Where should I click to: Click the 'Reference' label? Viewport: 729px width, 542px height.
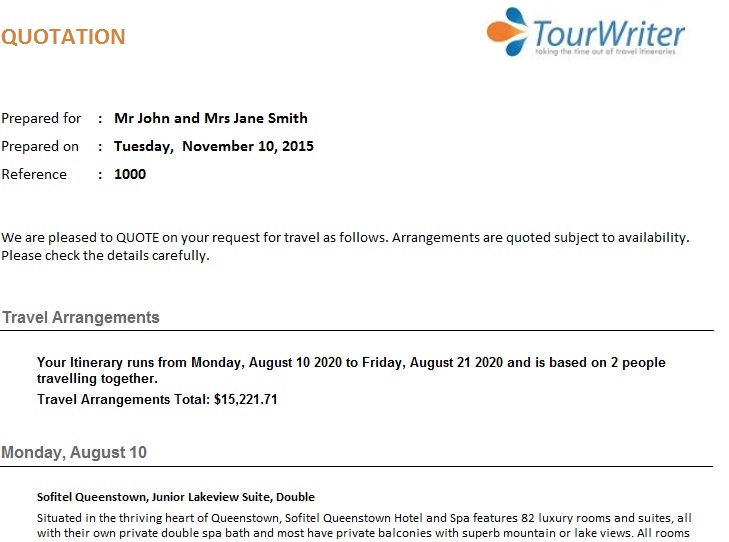pyautogui.click(x=34, y=174)
